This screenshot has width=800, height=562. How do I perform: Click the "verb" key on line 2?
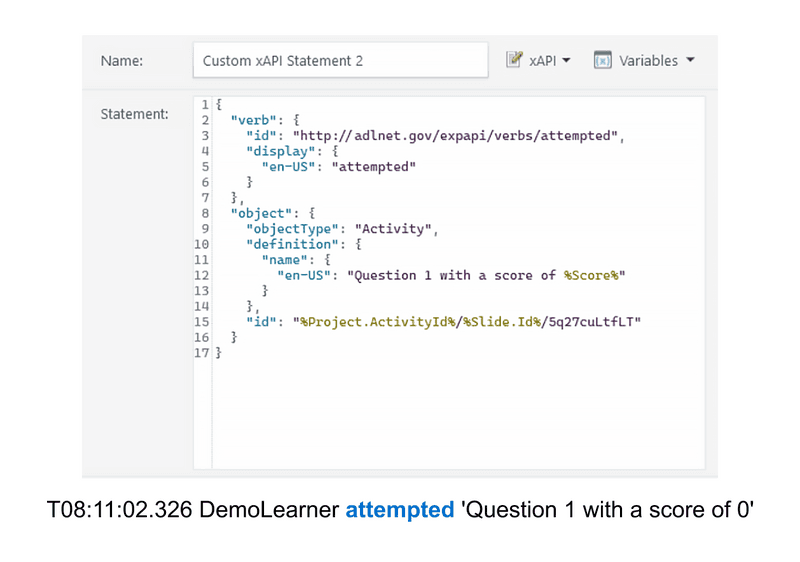pyautogui.click(x=254, y=120)
